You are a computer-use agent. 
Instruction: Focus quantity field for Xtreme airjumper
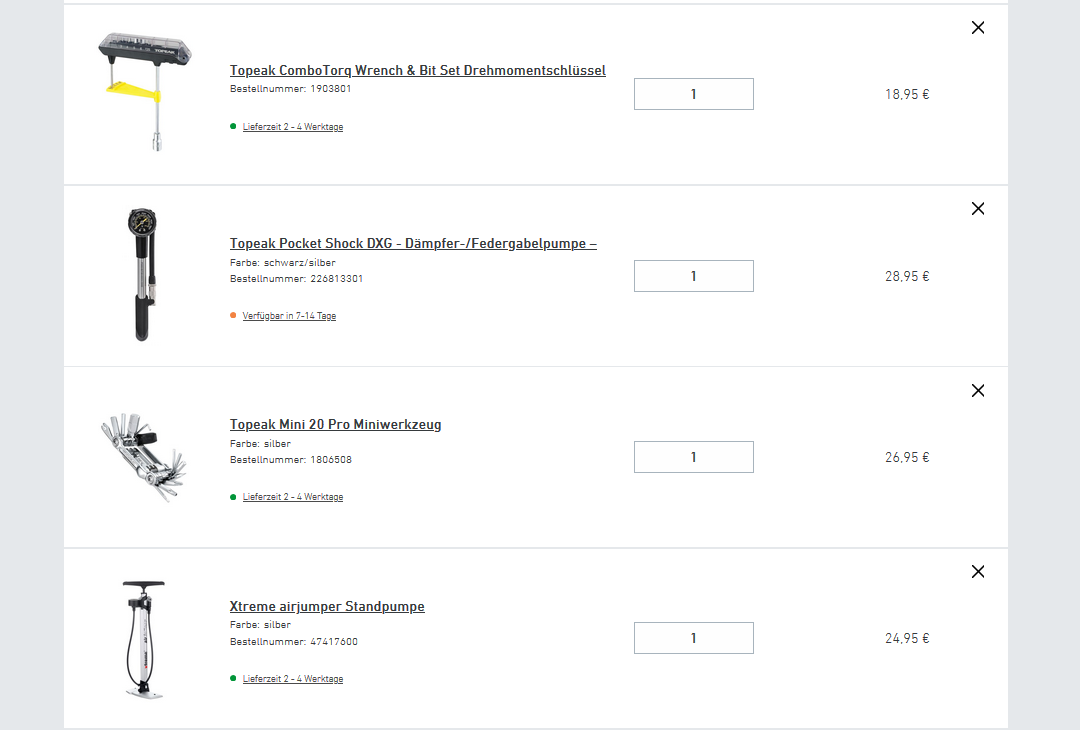click(x=693, y=638)
